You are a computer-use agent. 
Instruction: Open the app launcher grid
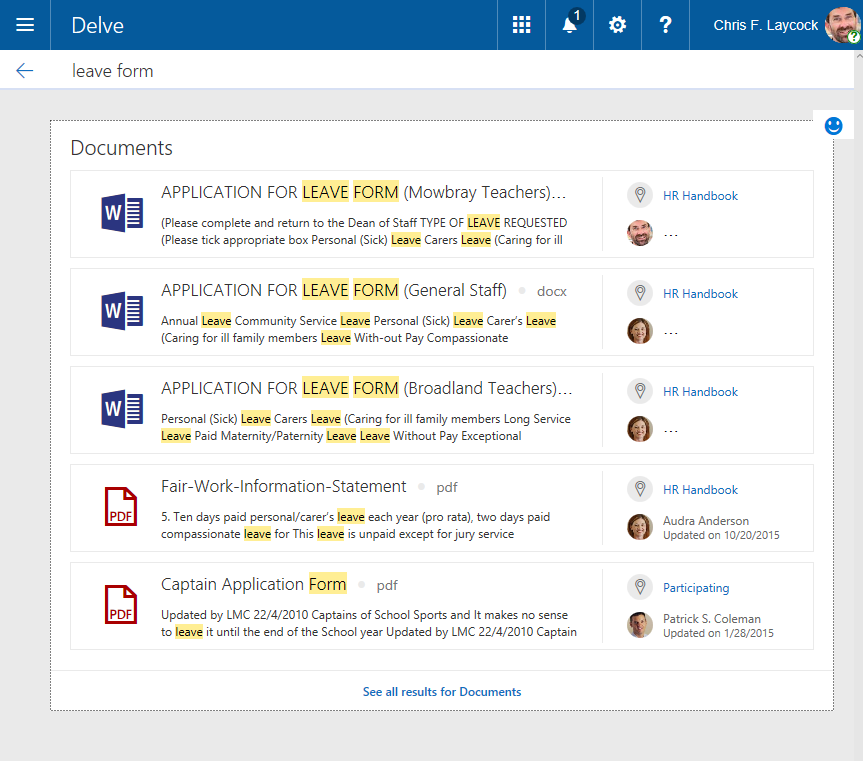521,25
